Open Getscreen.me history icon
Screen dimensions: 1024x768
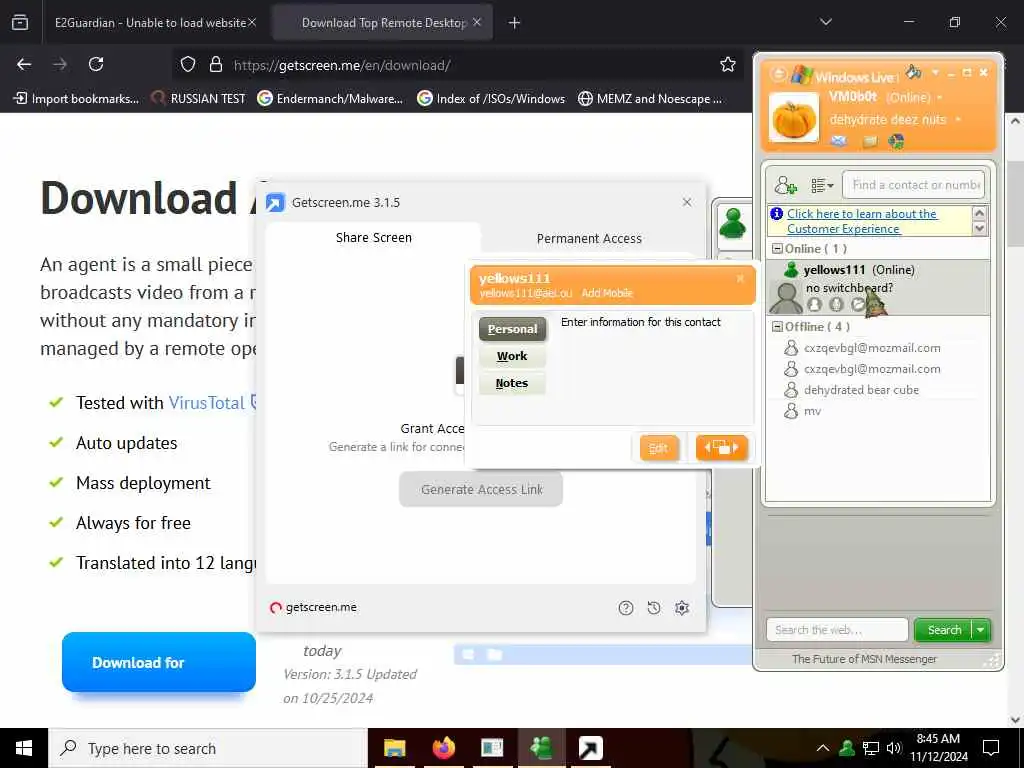(x=654, y=608)
